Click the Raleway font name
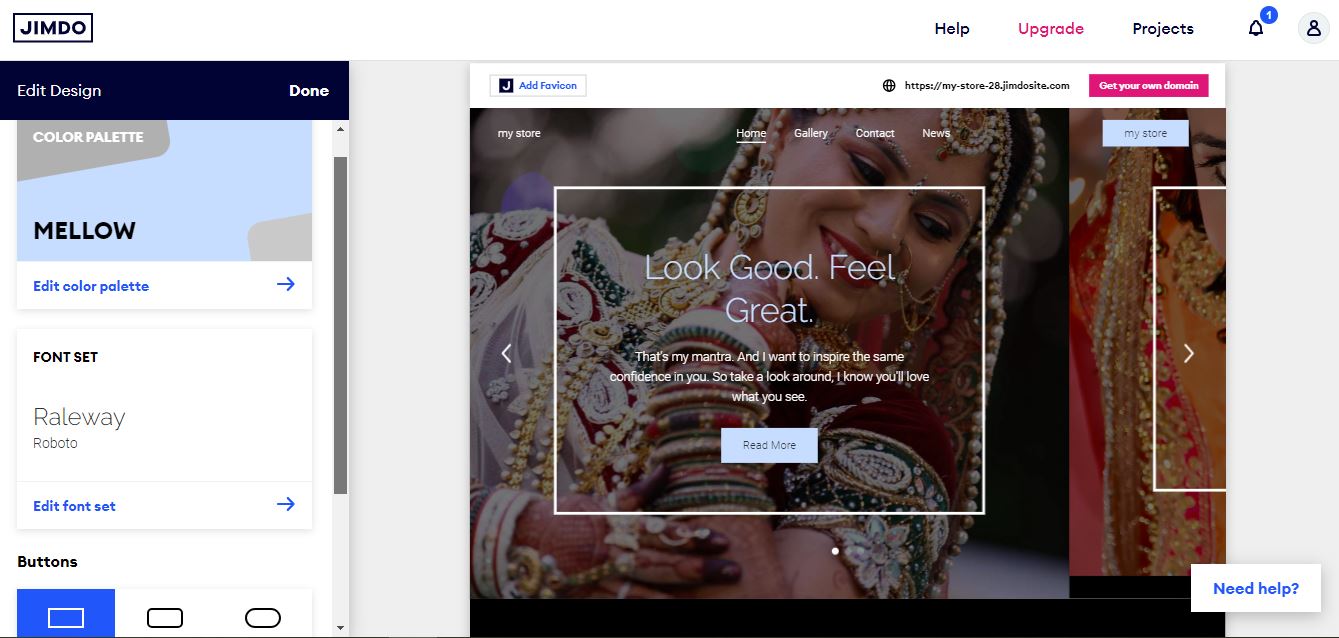 point(79,417)
